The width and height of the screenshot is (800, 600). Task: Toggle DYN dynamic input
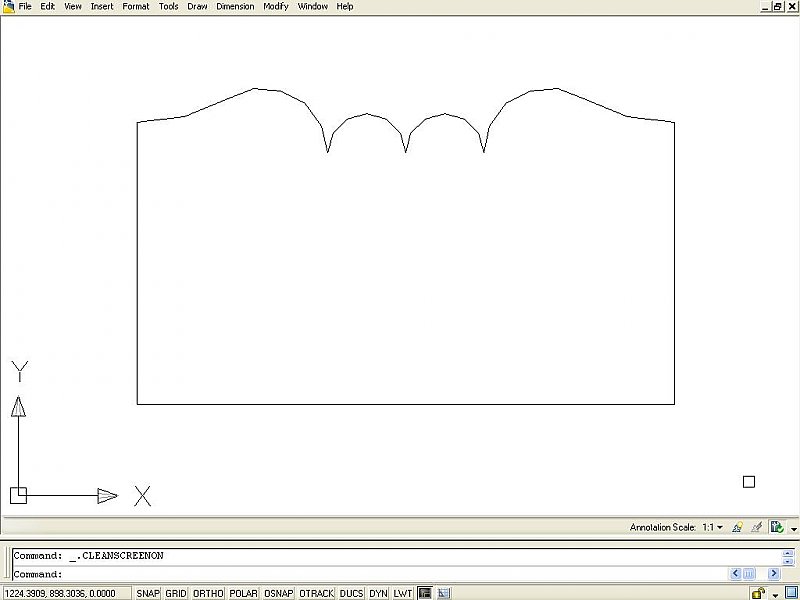[x=378, y=593]
